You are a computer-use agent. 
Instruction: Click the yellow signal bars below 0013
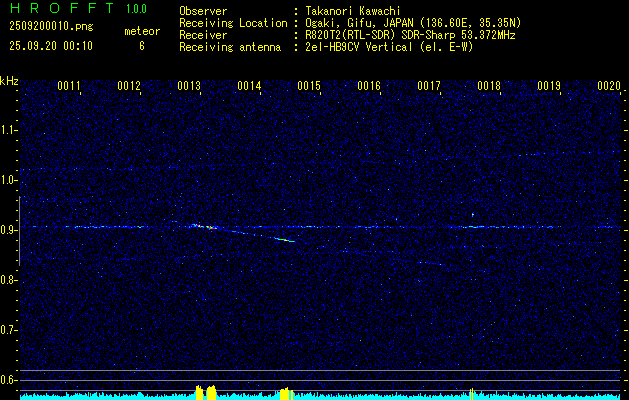(206, 392)
